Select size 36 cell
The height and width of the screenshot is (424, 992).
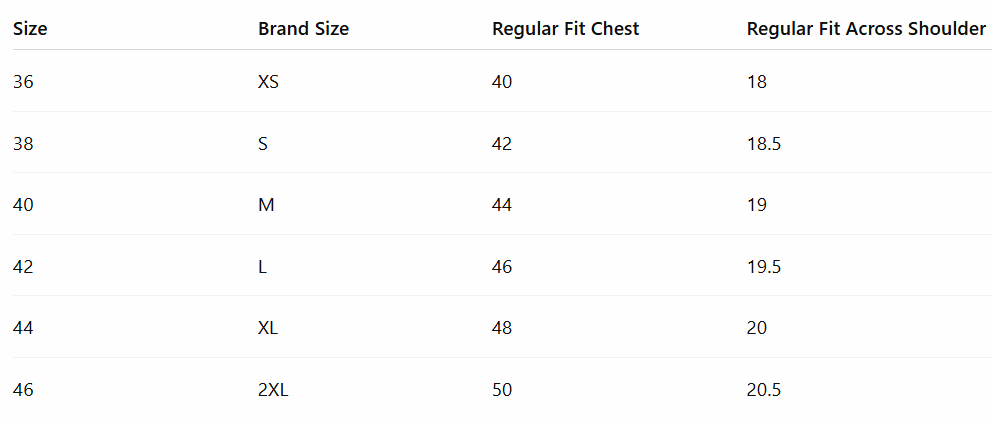[x=23, y=82]
